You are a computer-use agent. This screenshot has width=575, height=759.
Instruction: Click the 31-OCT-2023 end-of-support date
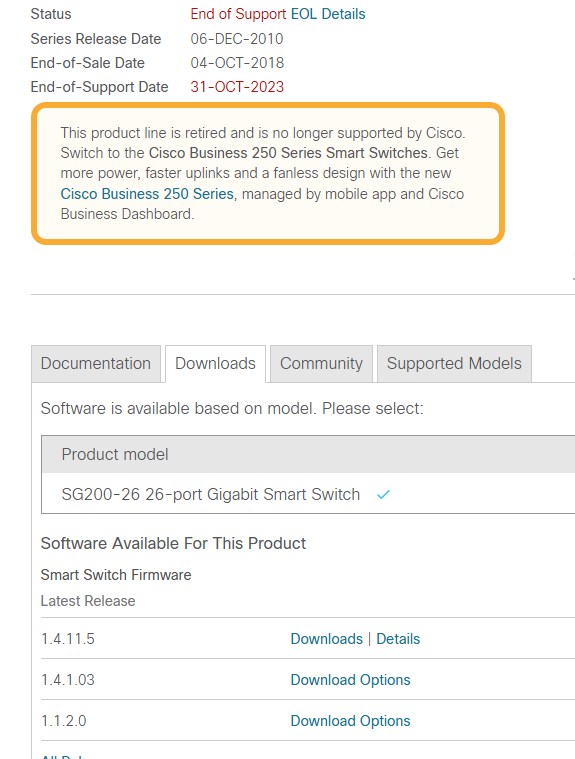pyautogui.click(x=237, y=87)
